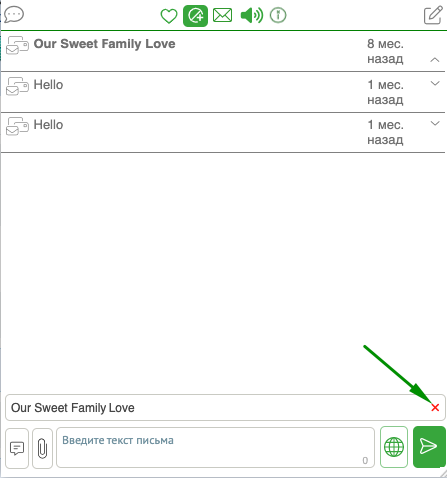Click the compose pencil icon at top right
The width and height of the screenshot is (447, 478).
click(x=433, y=15)
